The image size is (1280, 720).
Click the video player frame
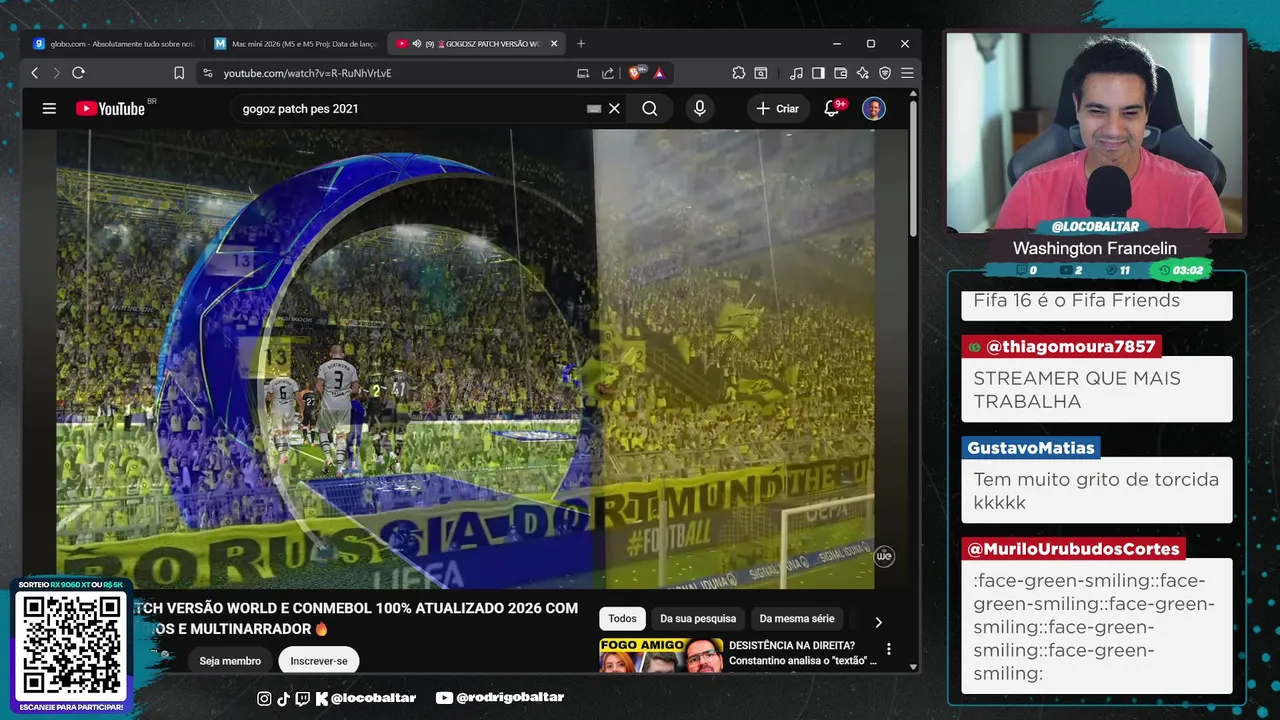coord(466,359)
